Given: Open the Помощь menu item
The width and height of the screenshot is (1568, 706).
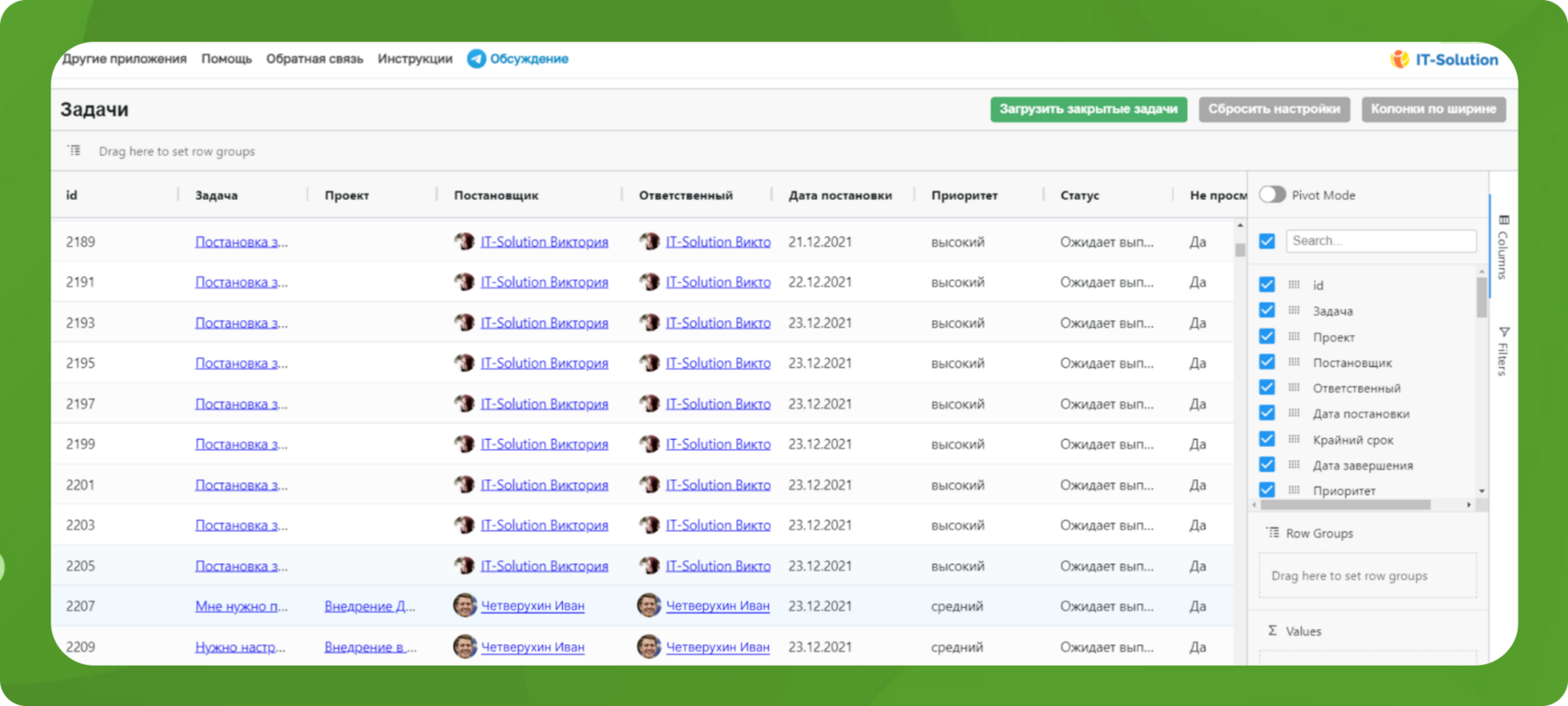Looking at the screenshot, I should click(x=227, y=59).
